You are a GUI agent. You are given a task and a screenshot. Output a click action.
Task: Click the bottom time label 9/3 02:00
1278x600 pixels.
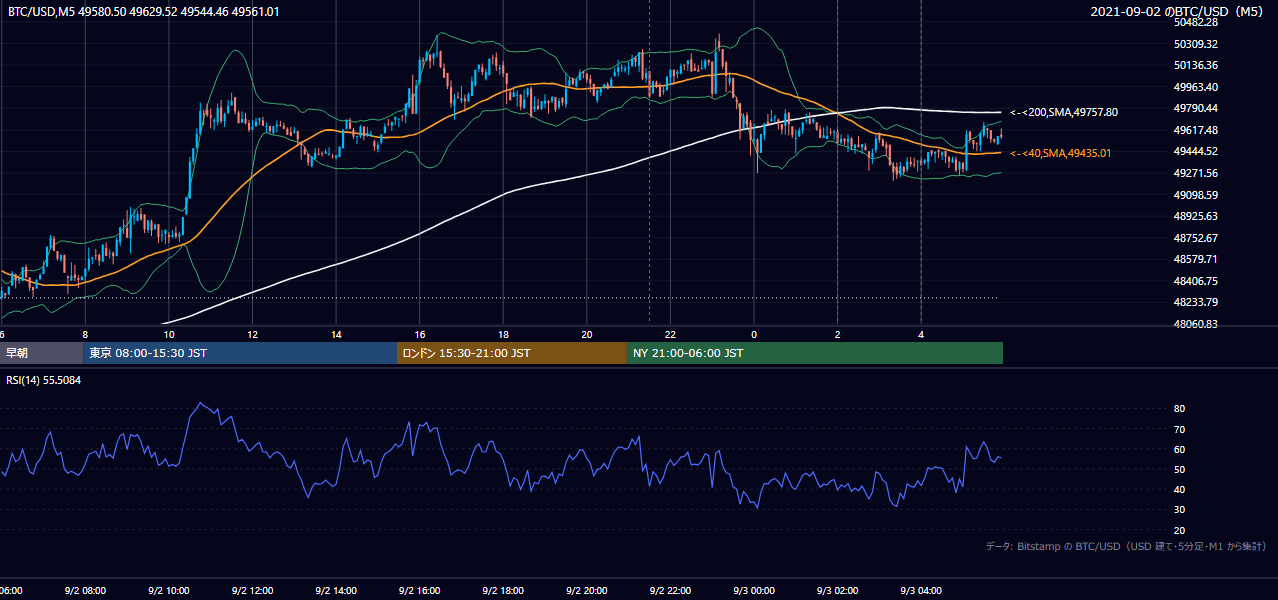(838, 591)
